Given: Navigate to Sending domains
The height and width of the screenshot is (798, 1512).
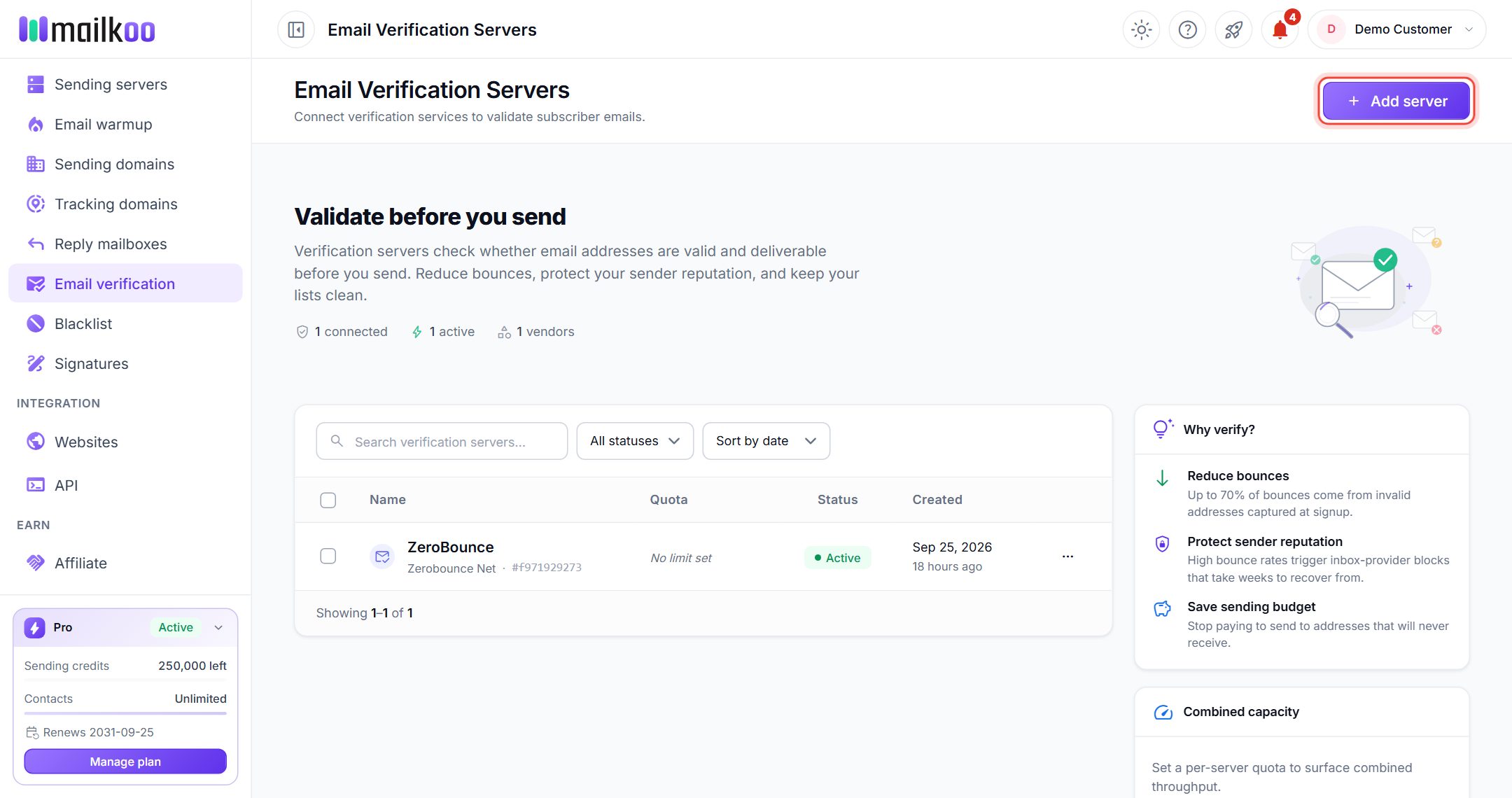Looking at the screenshot, I should pos(125,164).
